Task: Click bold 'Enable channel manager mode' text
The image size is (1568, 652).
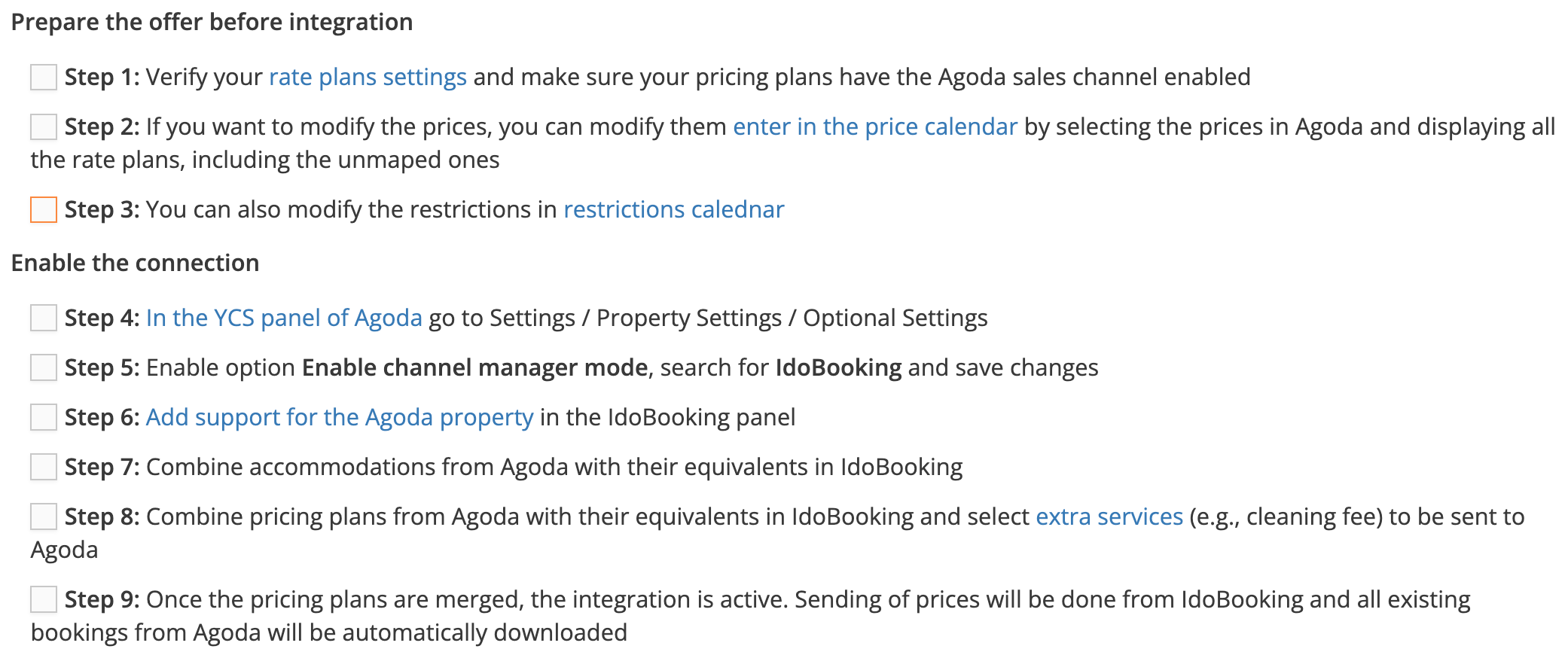Action: coord(474,368)
